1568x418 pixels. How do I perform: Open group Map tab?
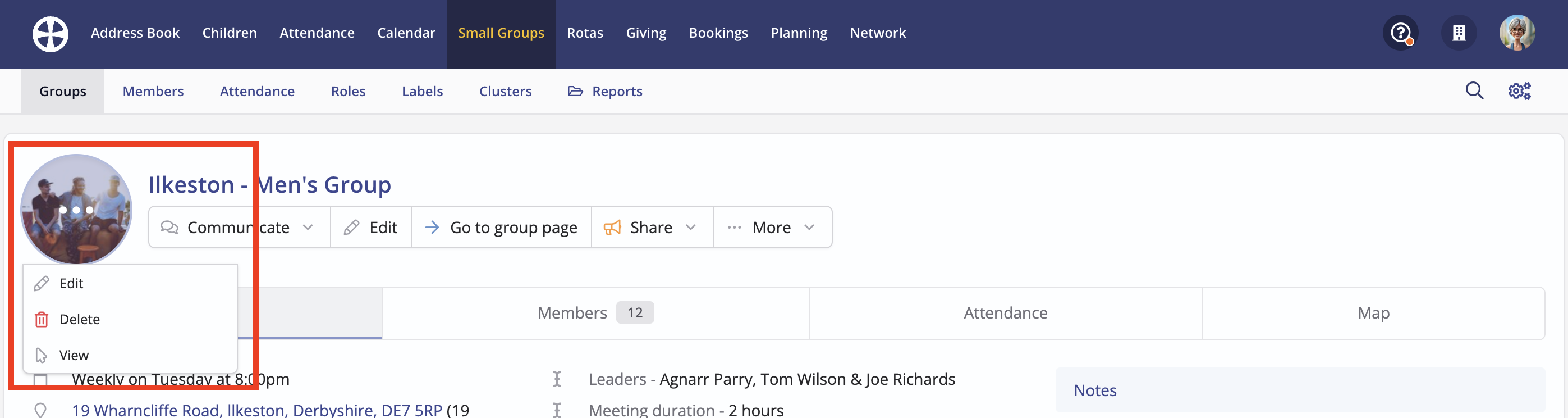click(1373, 313)
